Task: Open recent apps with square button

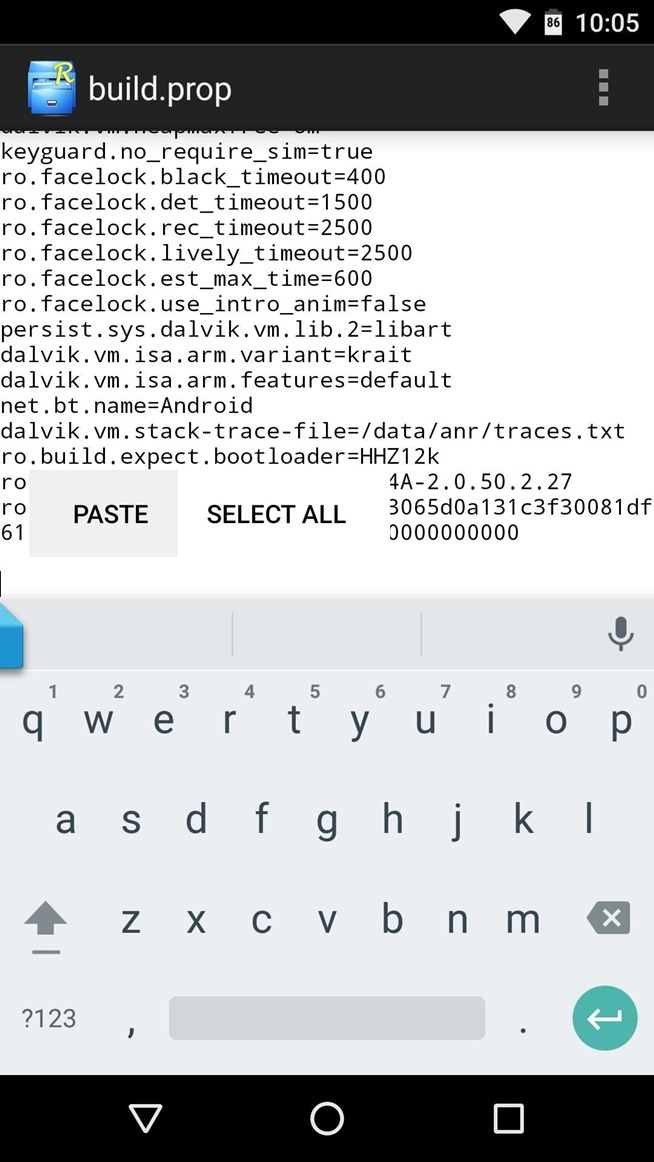Action: (508, 1118)
